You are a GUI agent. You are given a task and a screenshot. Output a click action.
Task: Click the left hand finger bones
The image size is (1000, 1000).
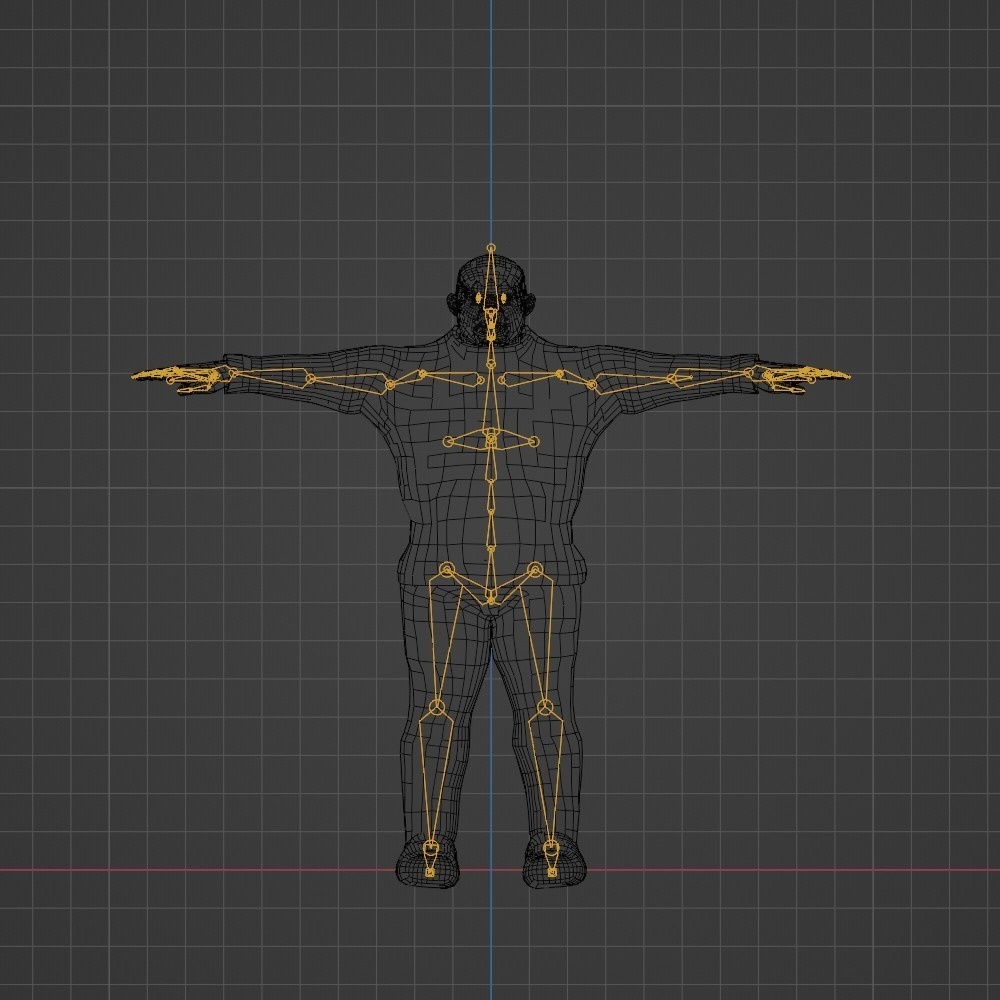point(180,378)
